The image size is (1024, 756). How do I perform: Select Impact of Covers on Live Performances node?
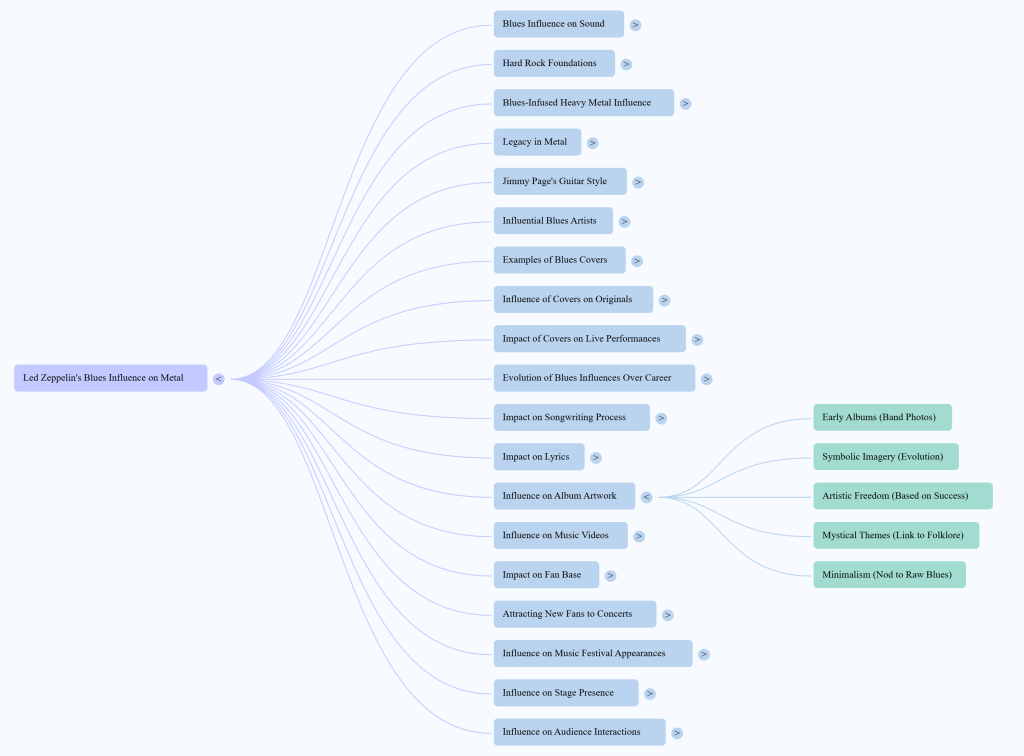(589, 339)
